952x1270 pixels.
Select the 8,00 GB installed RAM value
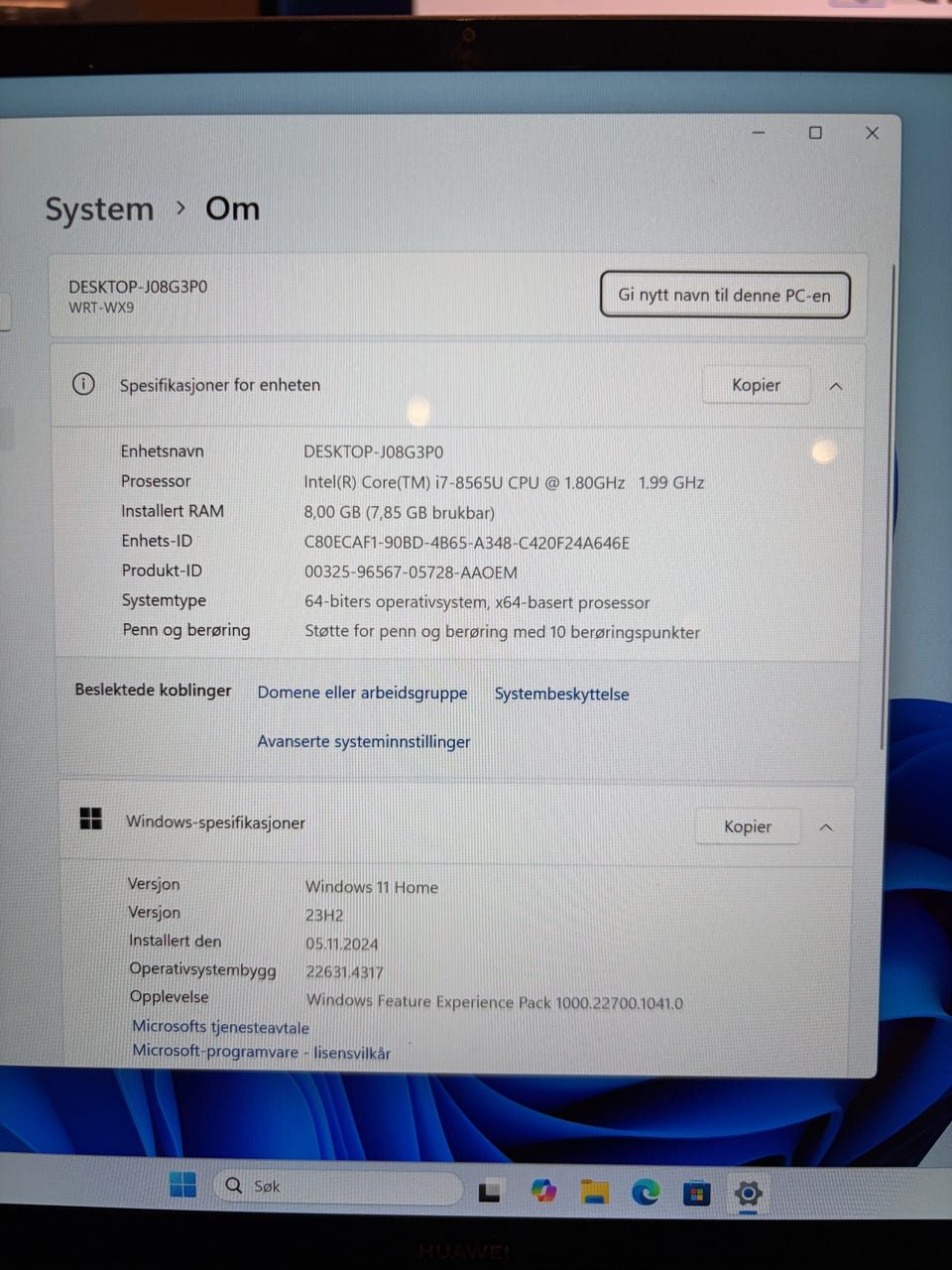[399, 513]
